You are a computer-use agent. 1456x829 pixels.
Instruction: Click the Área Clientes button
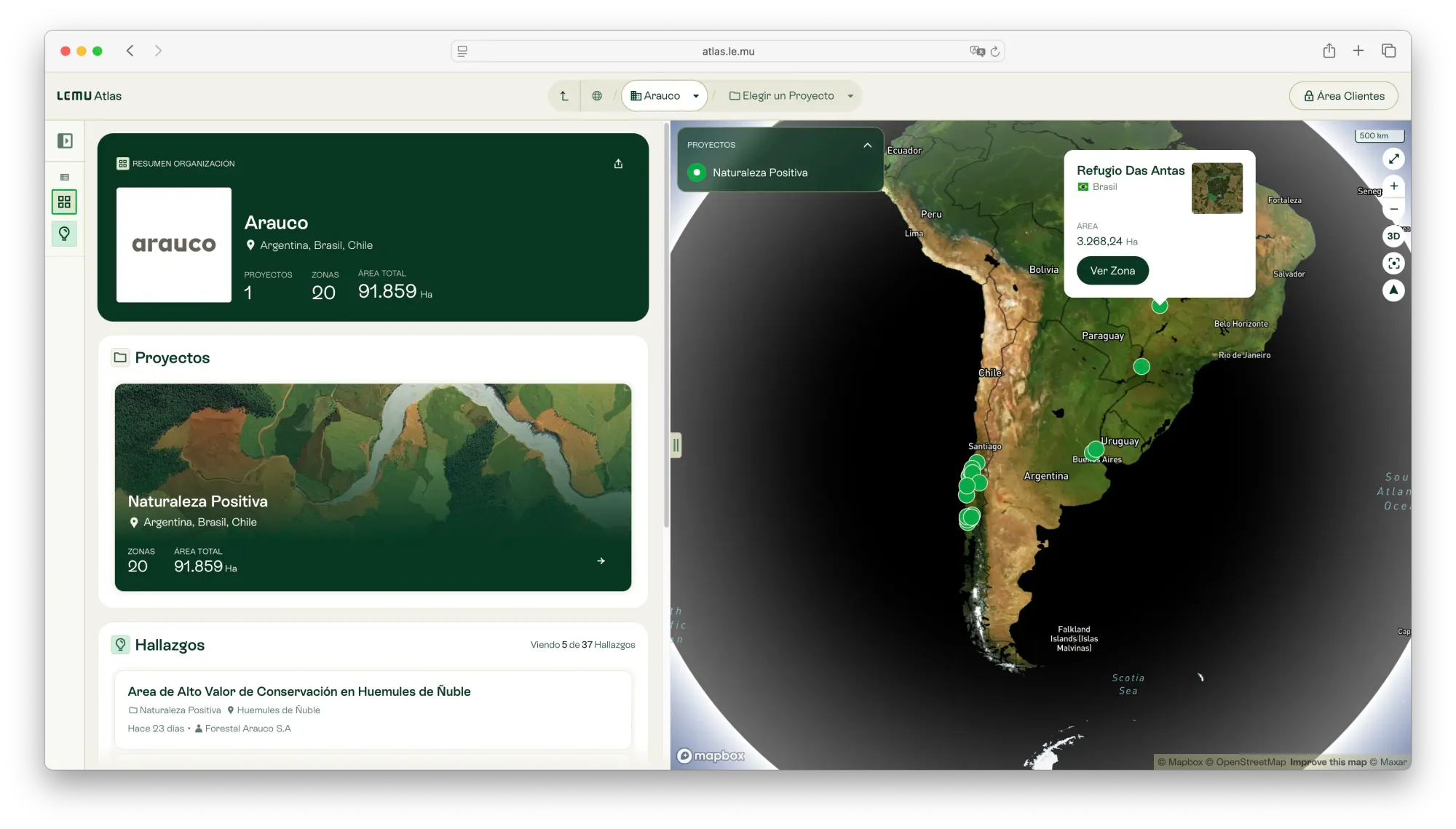tap(1343, 95)
